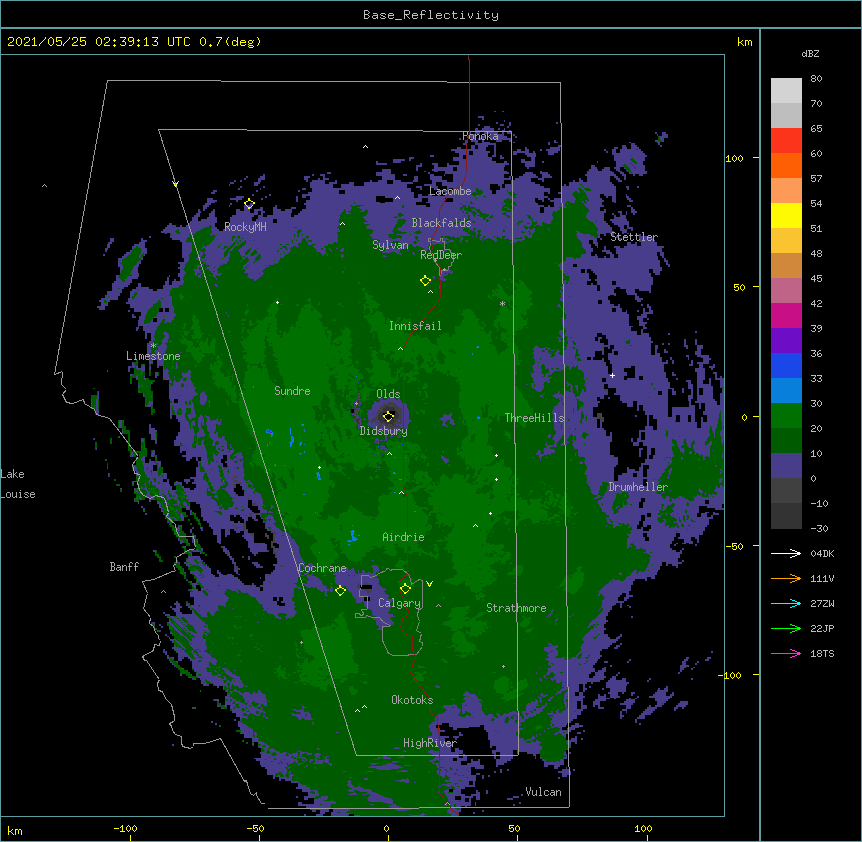Click the Drumheller label
The image size is (862, 842).
click(638, 487)
